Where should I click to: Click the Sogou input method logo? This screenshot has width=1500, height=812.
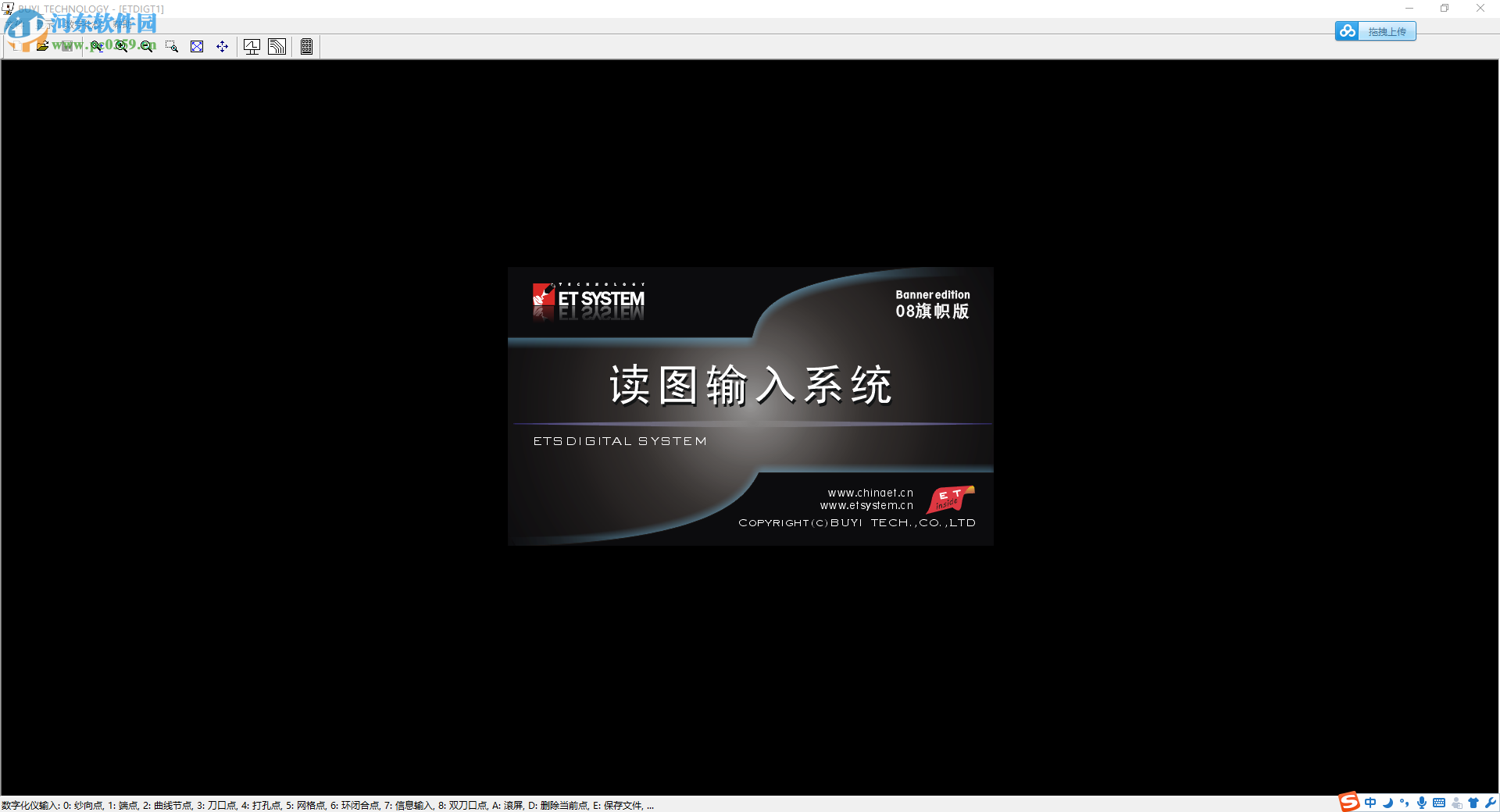[x=1348, y=803]
